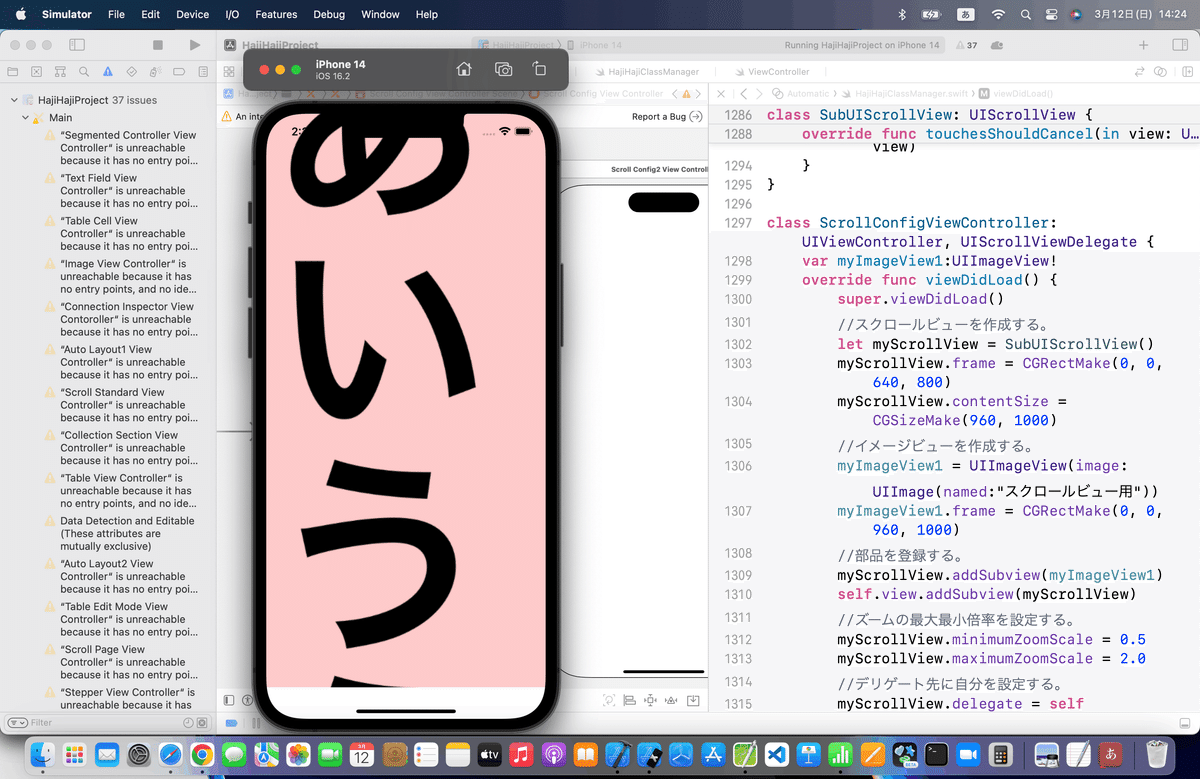Go back in assistant editor history

(743, 93)
